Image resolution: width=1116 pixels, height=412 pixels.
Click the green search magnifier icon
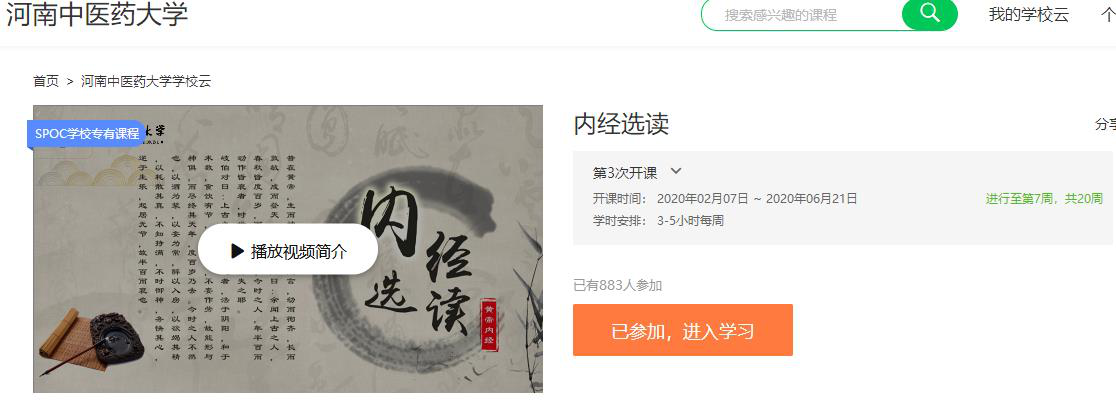[930, 14]
